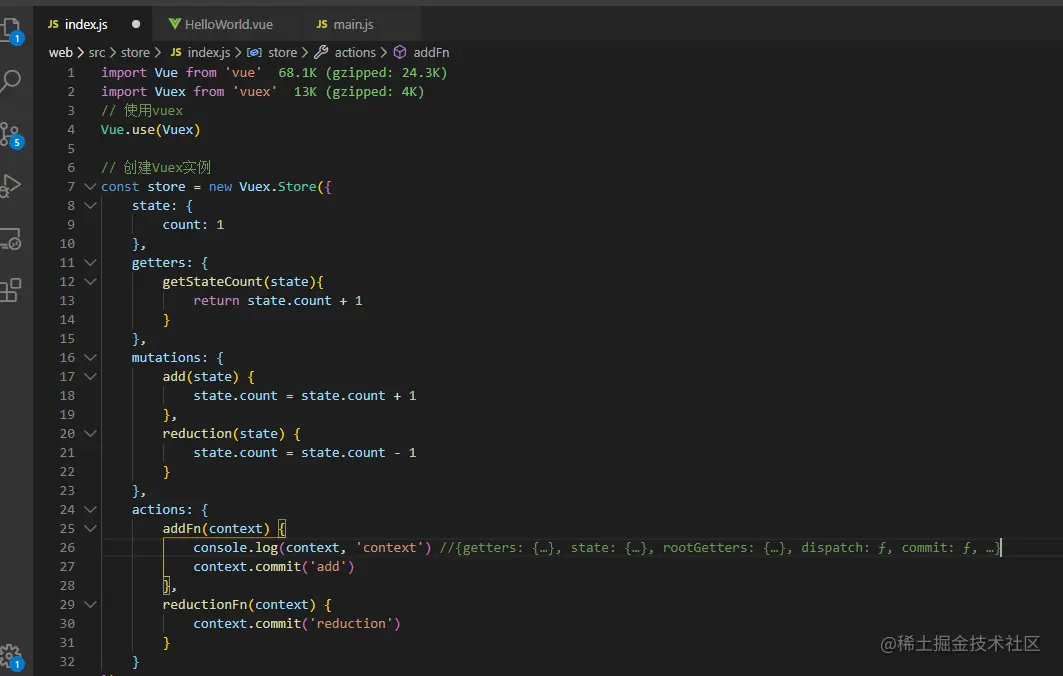Image resolution: width=1063 pixels, height=676 pixels.
Task: Click the unsaved dot on index.js tab
Action: coord(136,24)
